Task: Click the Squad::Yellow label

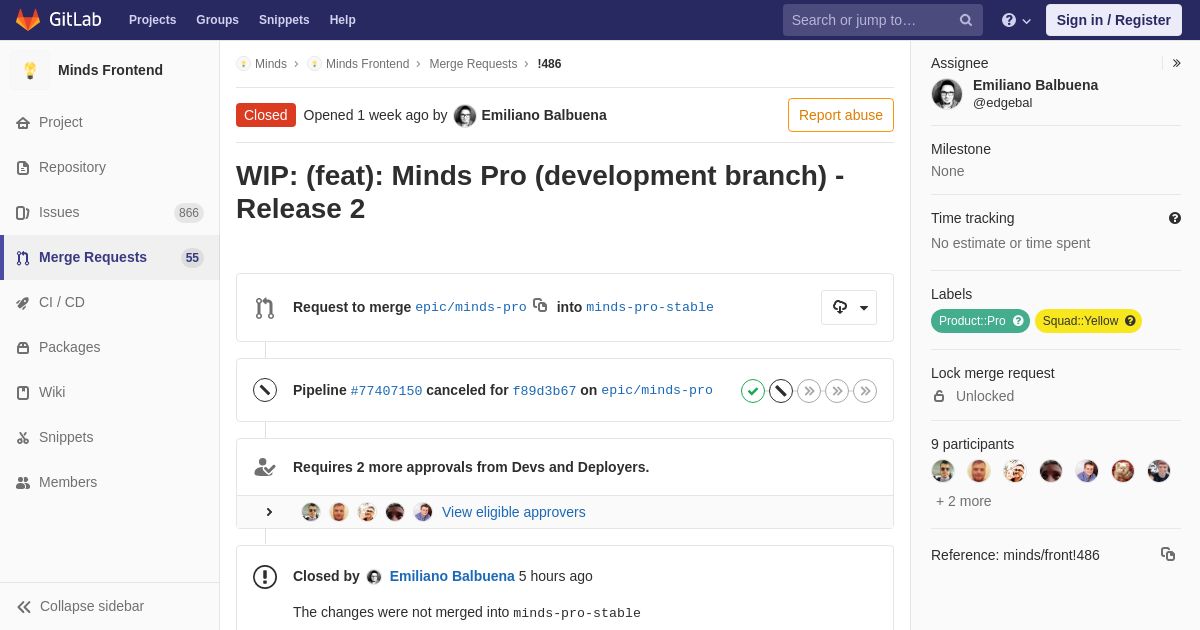Action: [1088, 321]
